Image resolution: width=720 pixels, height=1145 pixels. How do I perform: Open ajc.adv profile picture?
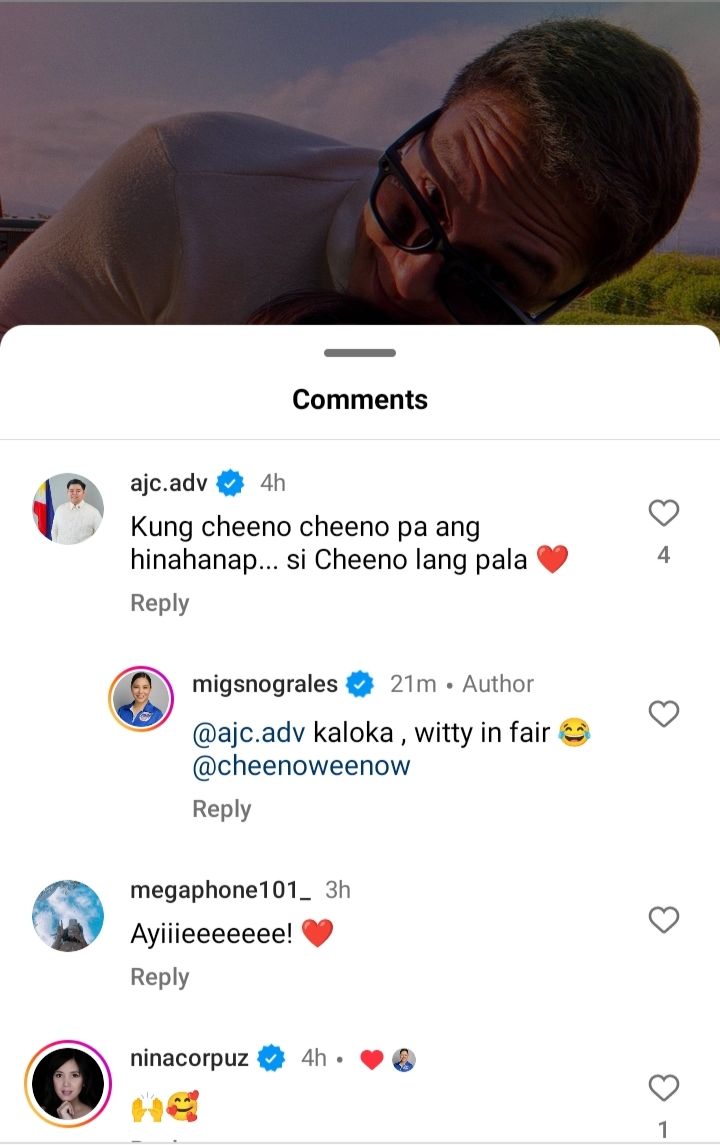point(68,509)
